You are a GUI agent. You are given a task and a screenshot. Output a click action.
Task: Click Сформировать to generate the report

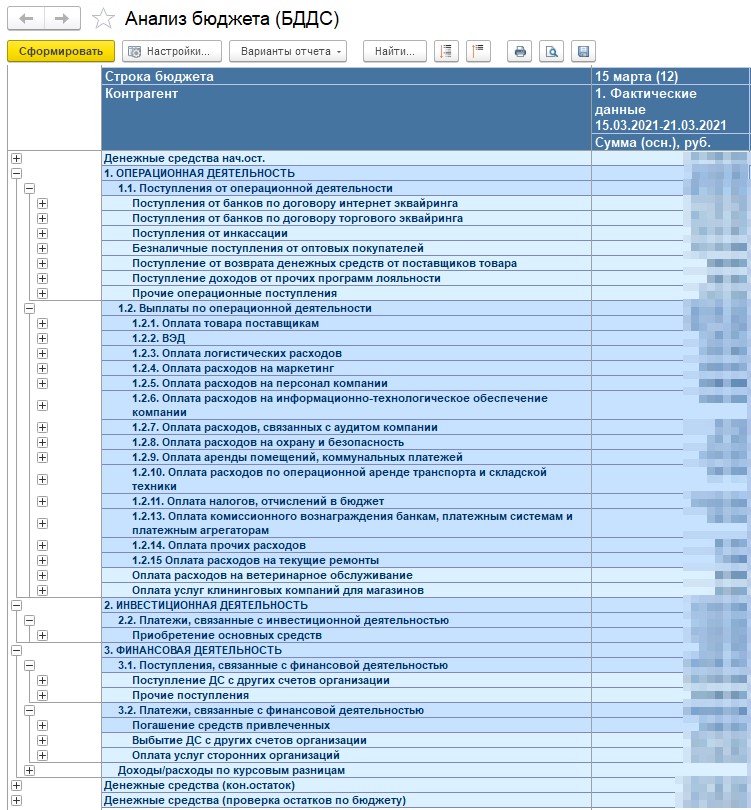61,51
